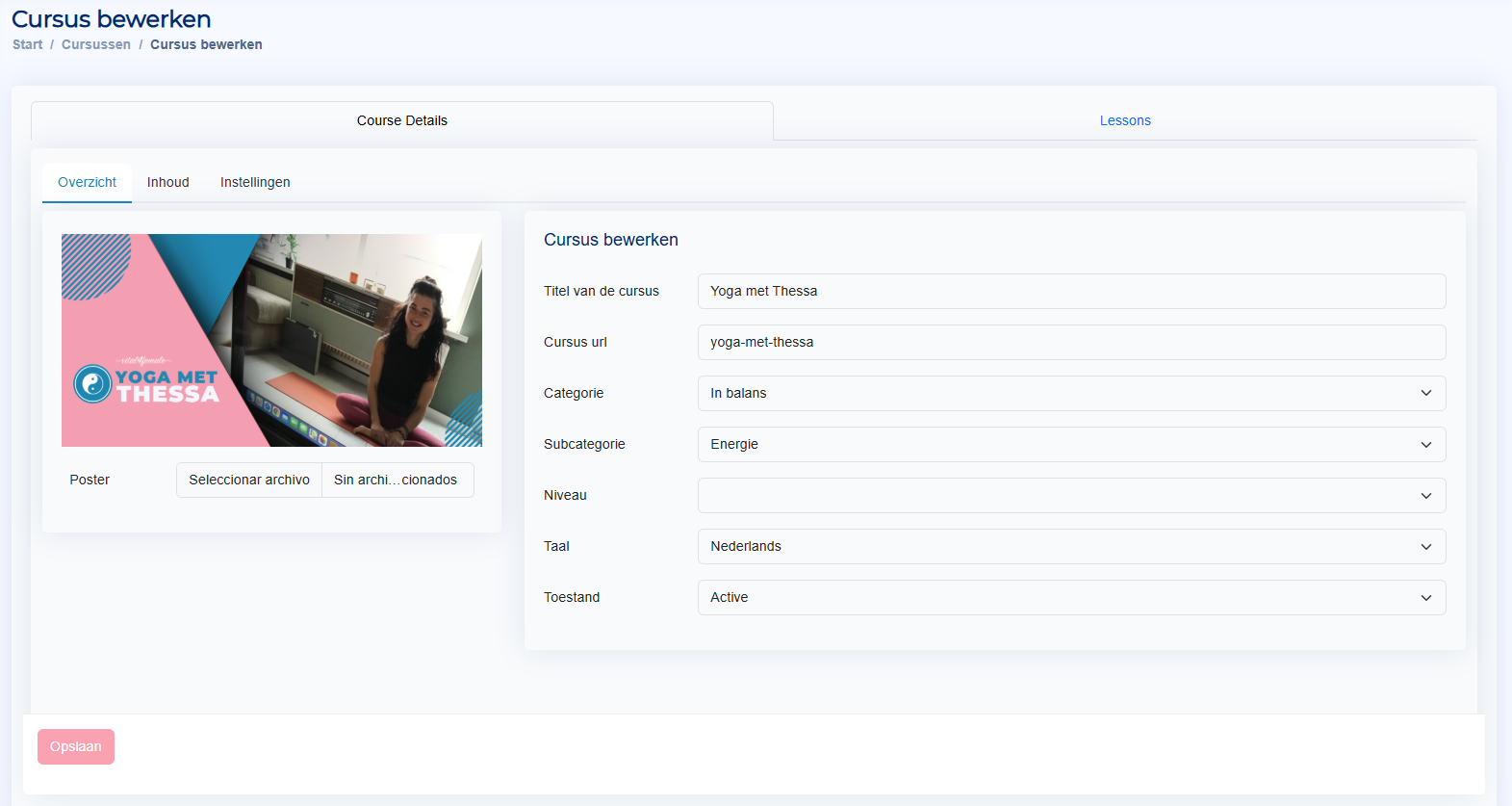Image resolution: width=1512 pixels, height=806 pixels.
Task: Open the Subcategorie dropdown
Action: [x=1071, y=444]
